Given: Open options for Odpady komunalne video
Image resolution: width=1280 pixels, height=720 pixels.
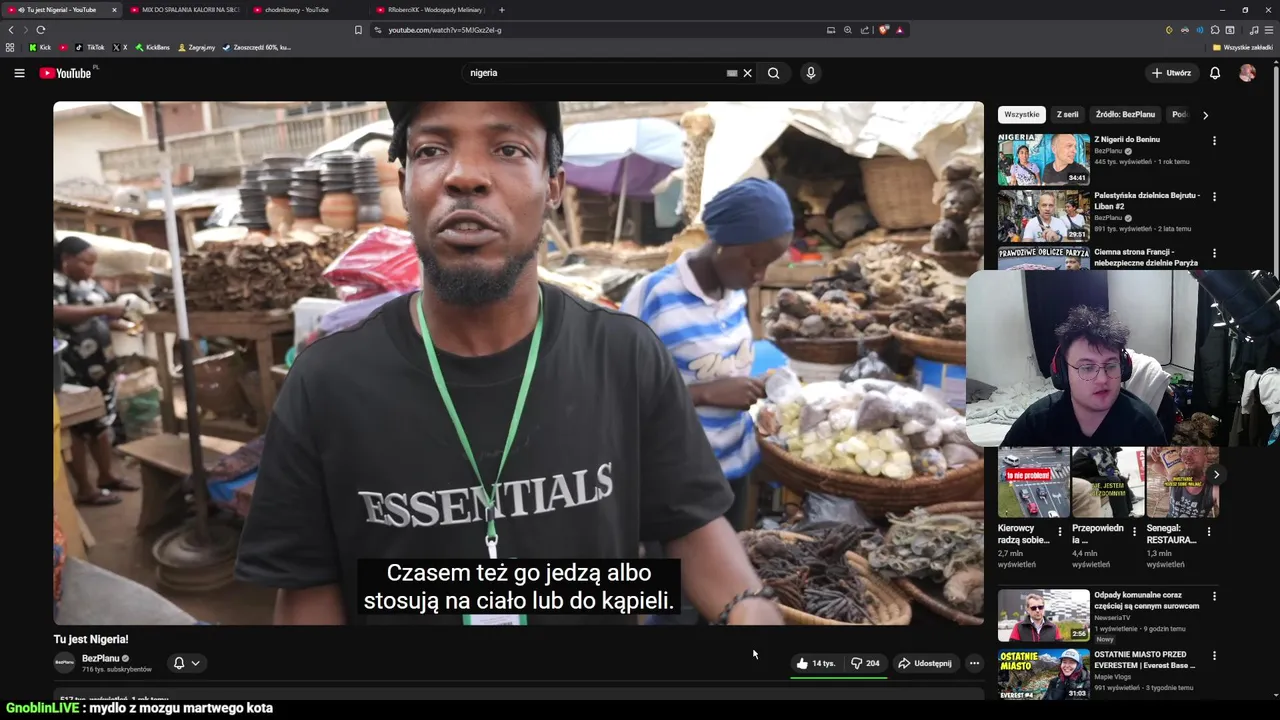Looking at the screenshot, I should [x=1214, y=596].
